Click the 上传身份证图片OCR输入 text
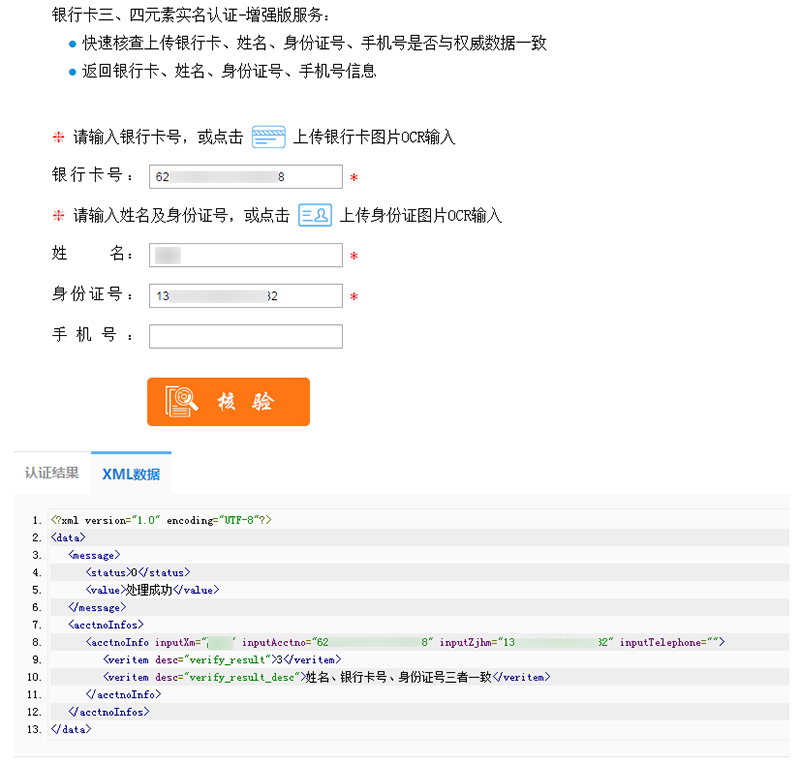 [420, 215]
